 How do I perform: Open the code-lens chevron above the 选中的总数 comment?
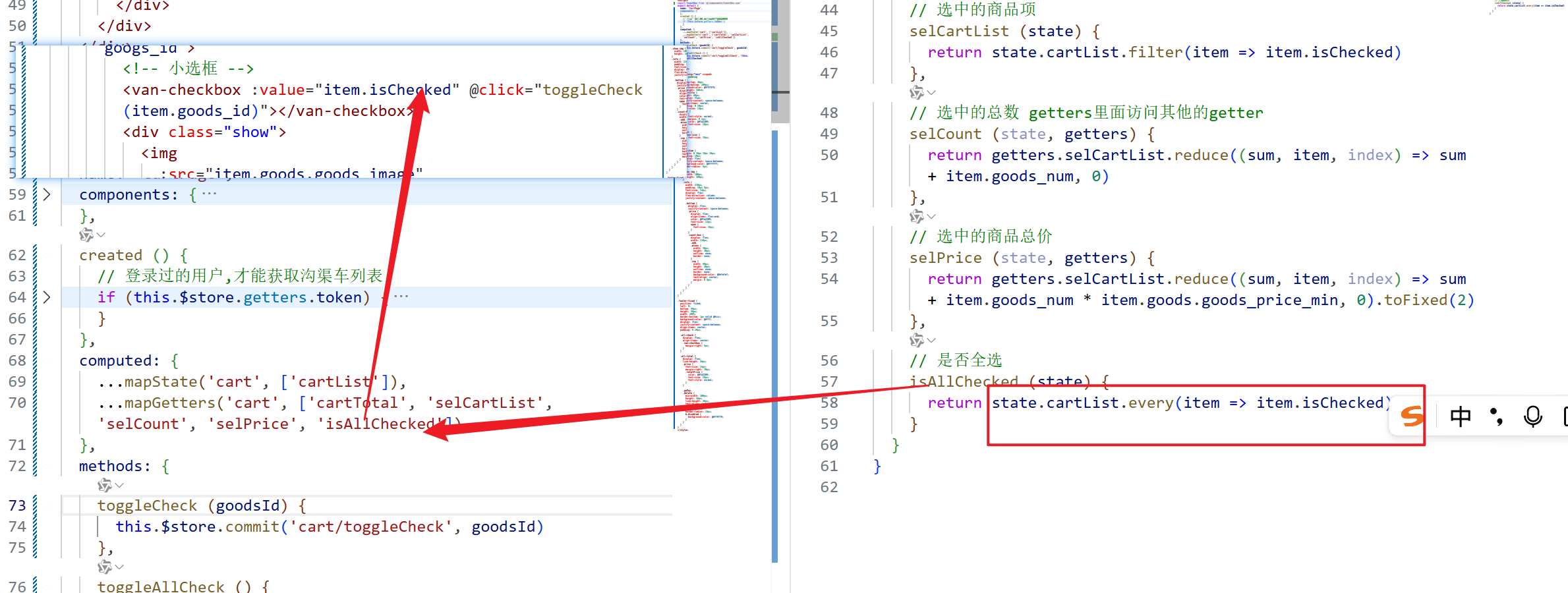pyautogui.click(x=931, y=93)
